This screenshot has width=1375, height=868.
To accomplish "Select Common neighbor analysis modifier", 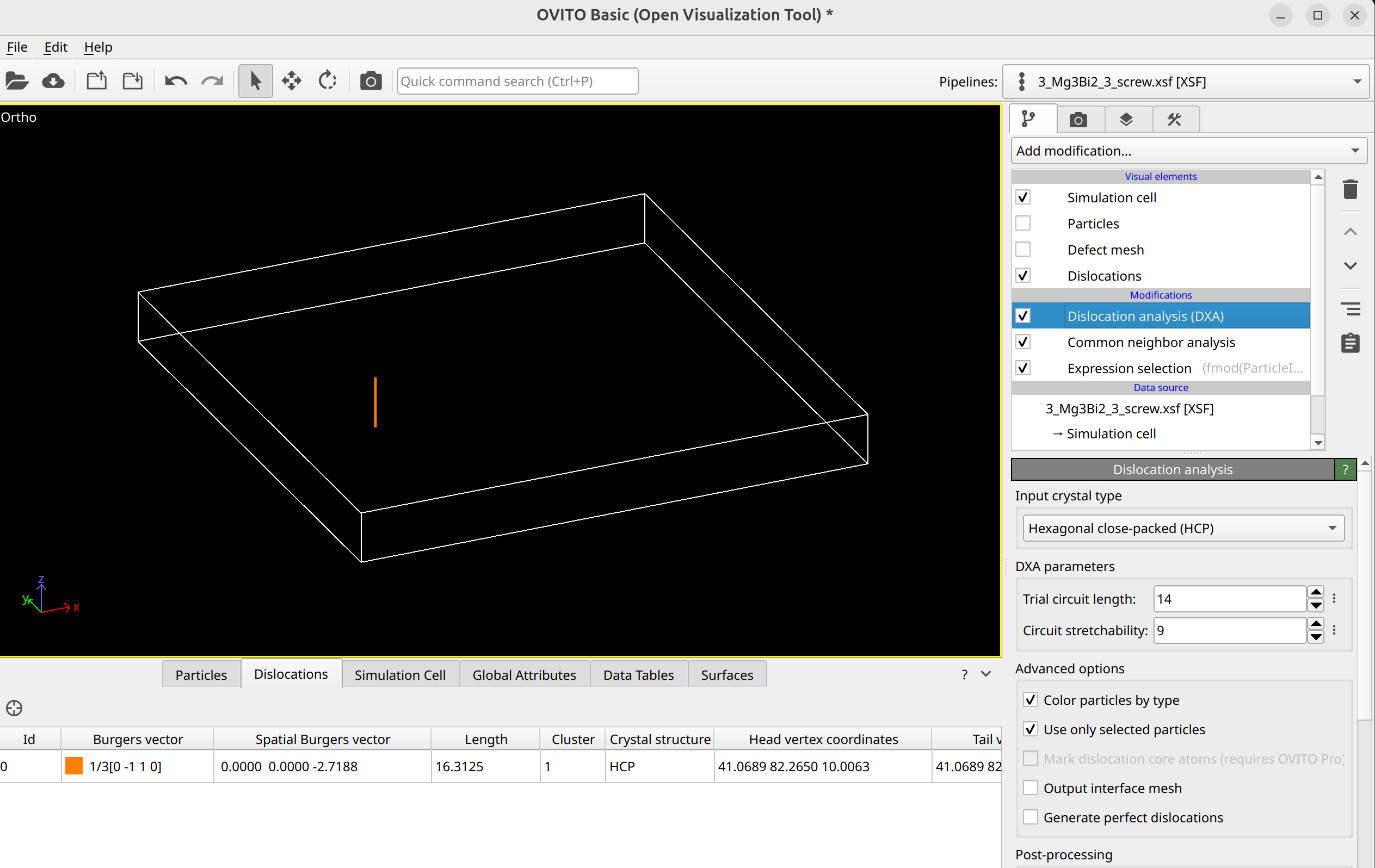I will click(1151, 342).
